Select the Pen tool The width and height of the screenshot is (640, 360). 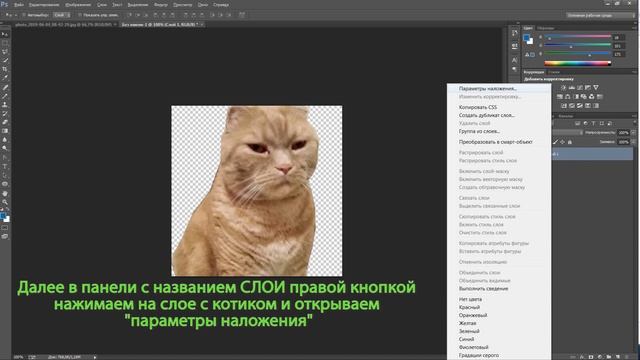click(5, 158)
